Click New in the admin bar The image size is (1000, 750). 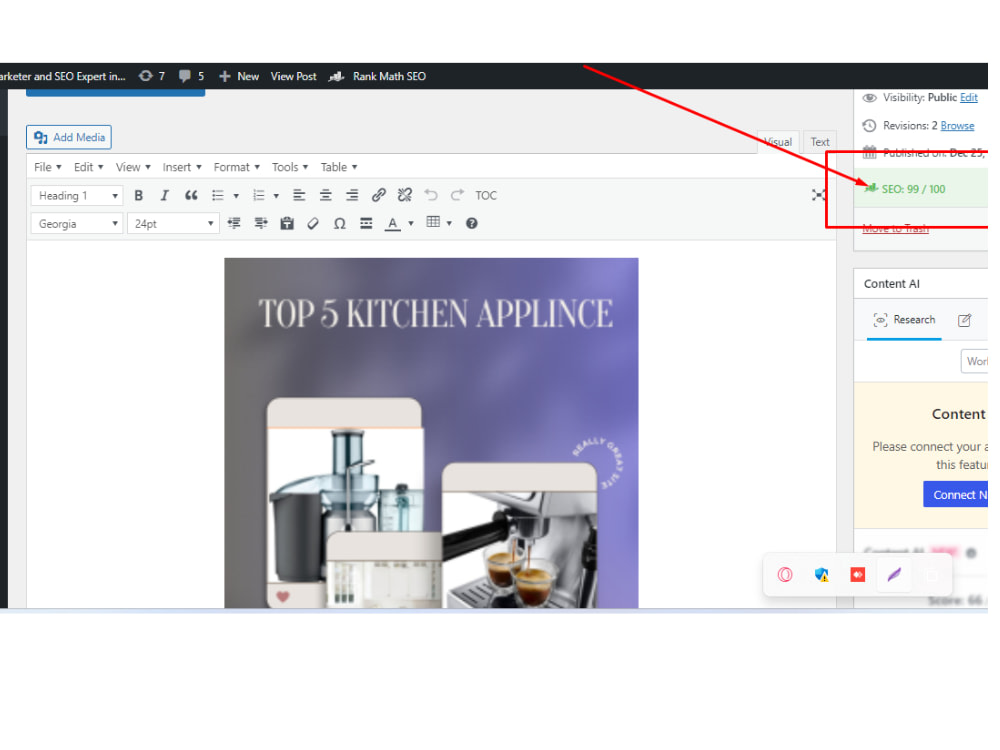pos(239,77)
